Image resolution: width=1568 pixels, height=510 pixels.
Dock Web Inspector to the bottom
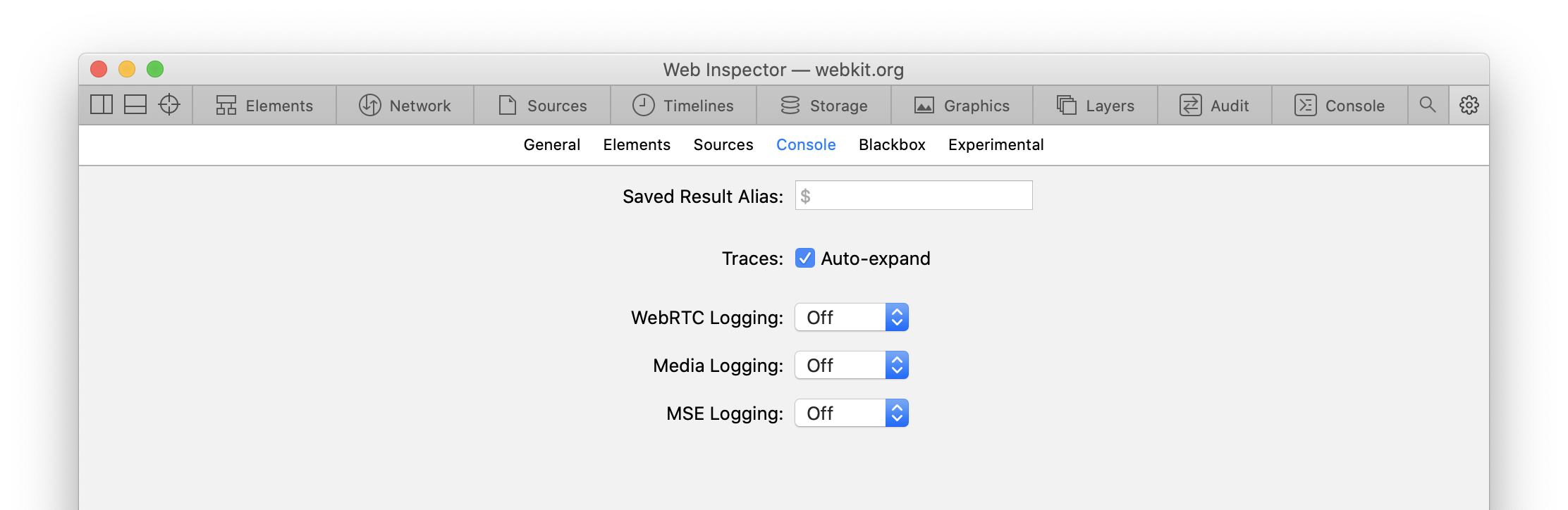[135, 105]
